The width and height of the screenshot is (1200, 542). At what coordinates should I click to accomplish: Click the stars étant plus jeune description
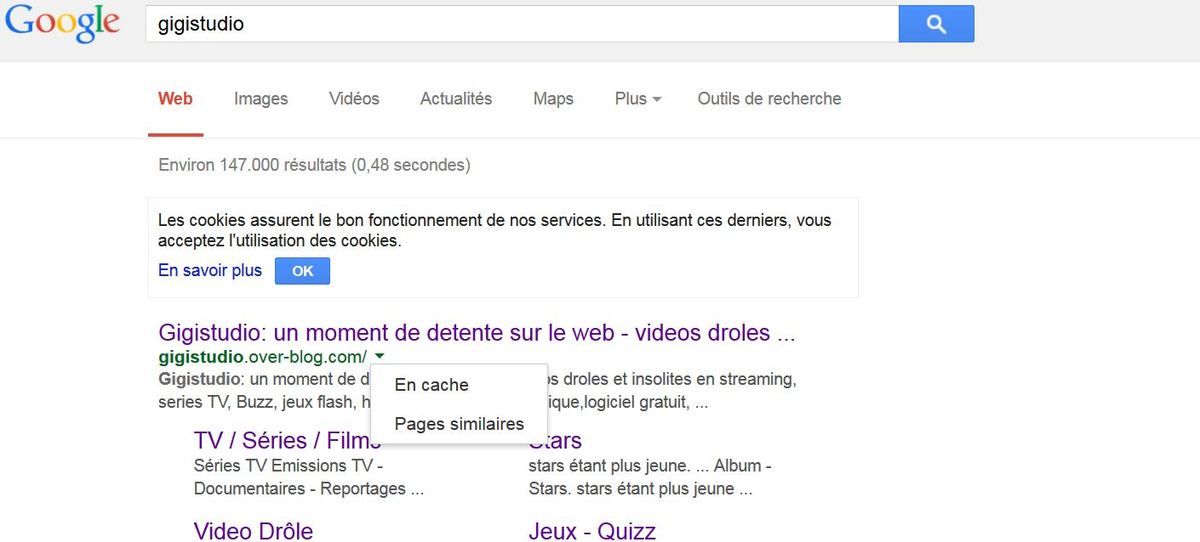(x=649, y=478)
